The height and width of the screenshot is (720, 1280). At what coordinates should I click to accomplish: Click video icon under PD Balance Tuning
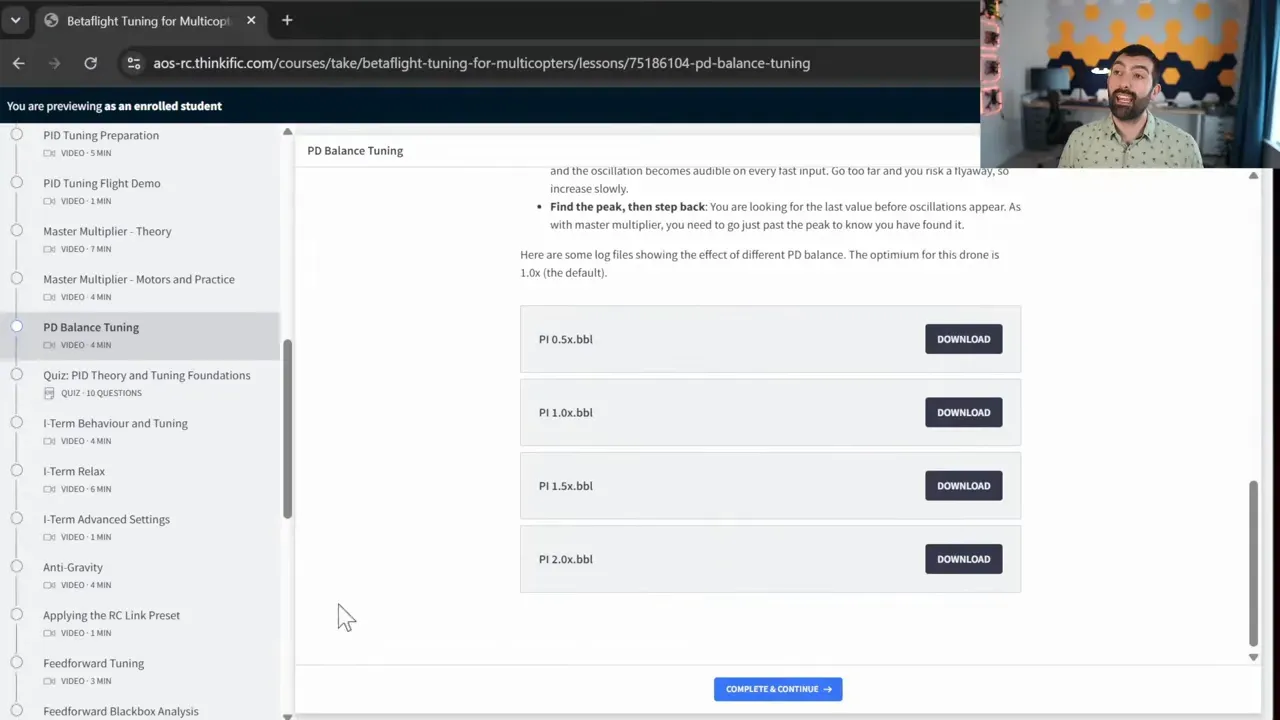(49, 345)
